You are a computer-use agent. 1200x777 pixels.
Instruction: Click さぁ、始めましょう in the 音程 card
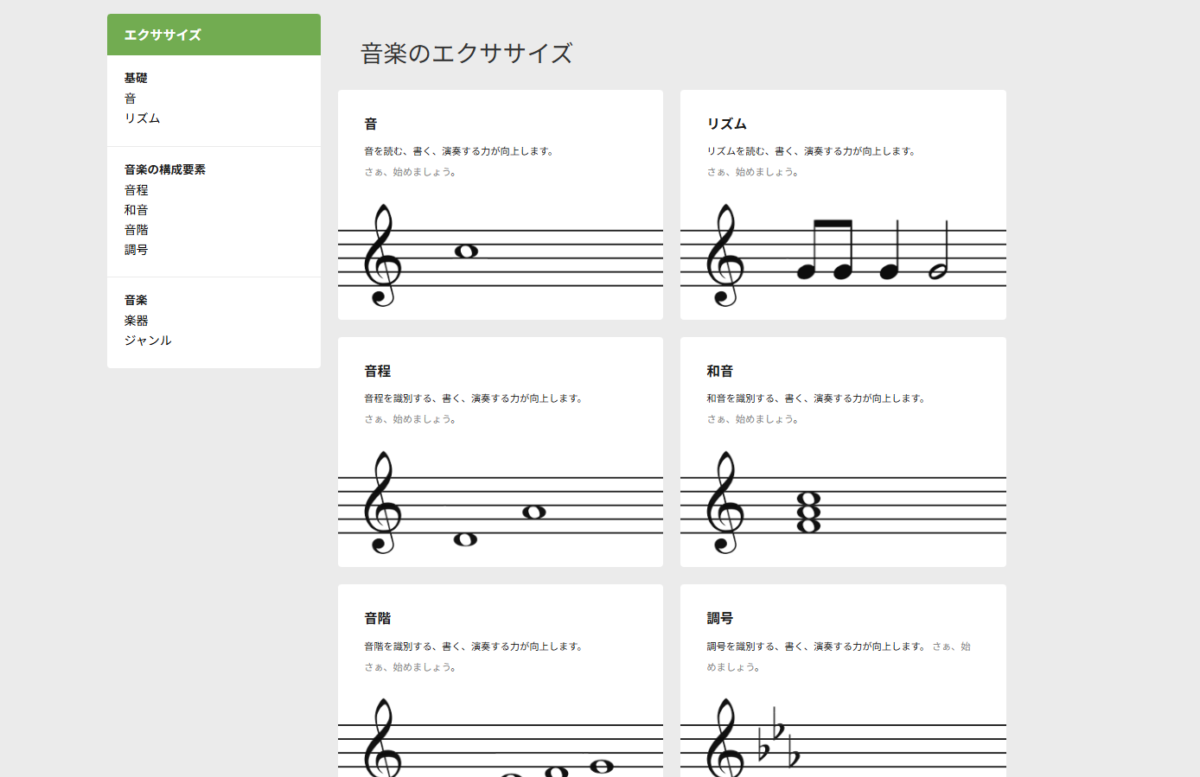411,419
